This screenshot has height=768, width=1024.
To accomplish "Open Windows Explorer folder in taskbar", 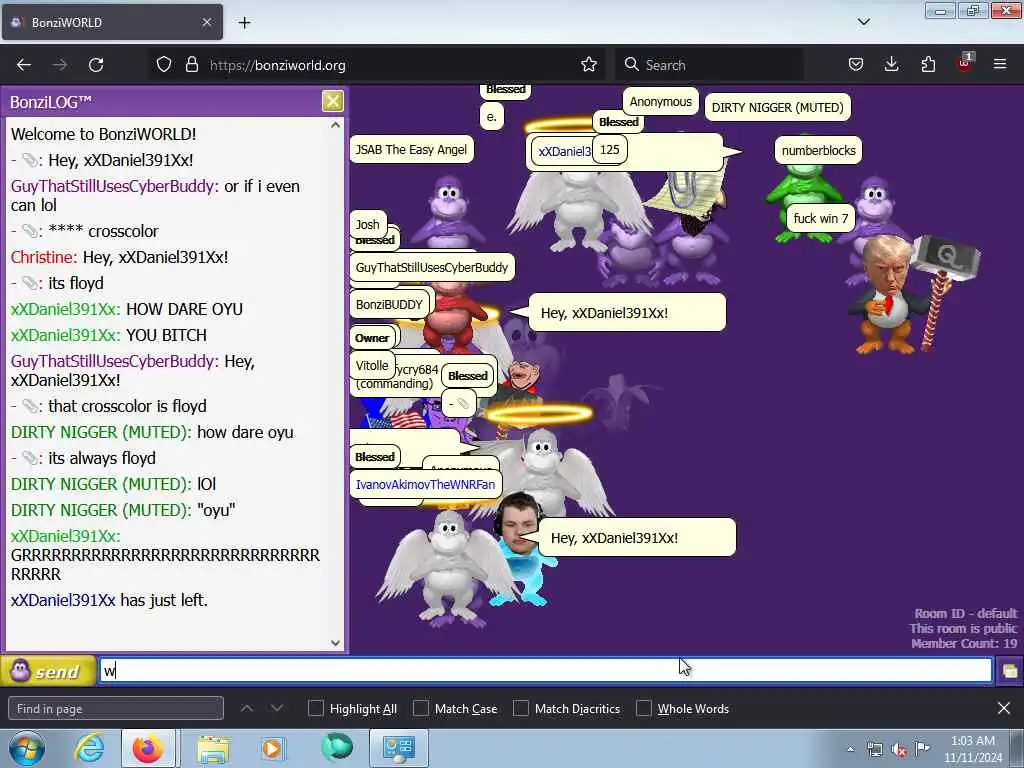I will tap(213, 748).
